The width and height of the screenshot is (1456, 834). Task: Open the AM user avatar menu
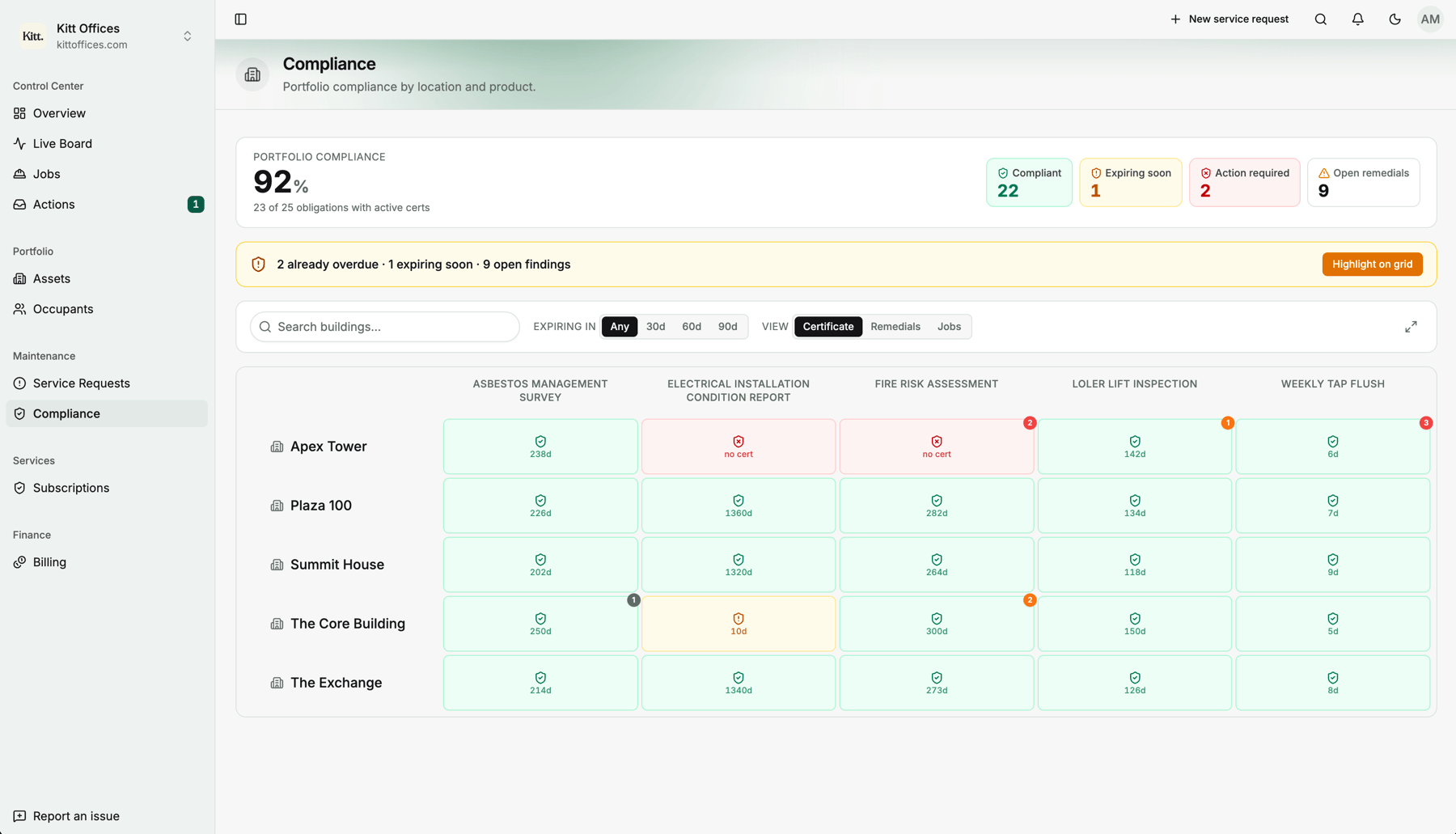pyautogui.click(x=1430, y=19)
